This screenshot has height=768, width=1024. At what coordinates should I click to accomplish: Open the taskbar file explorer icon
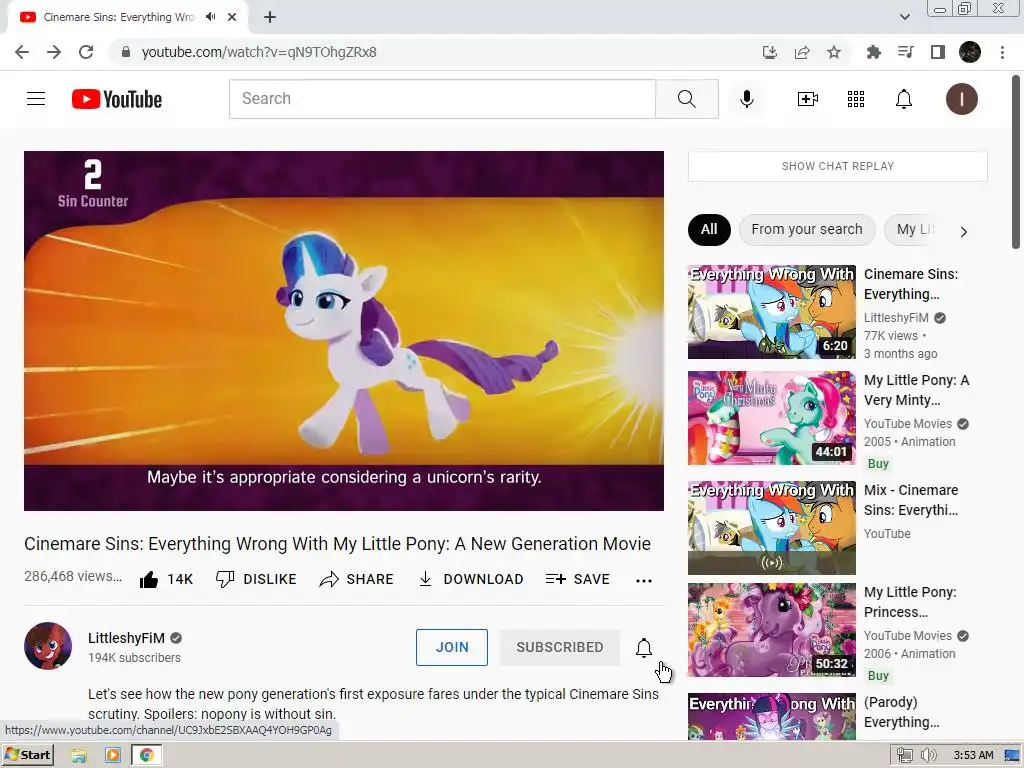click(79, 756)
